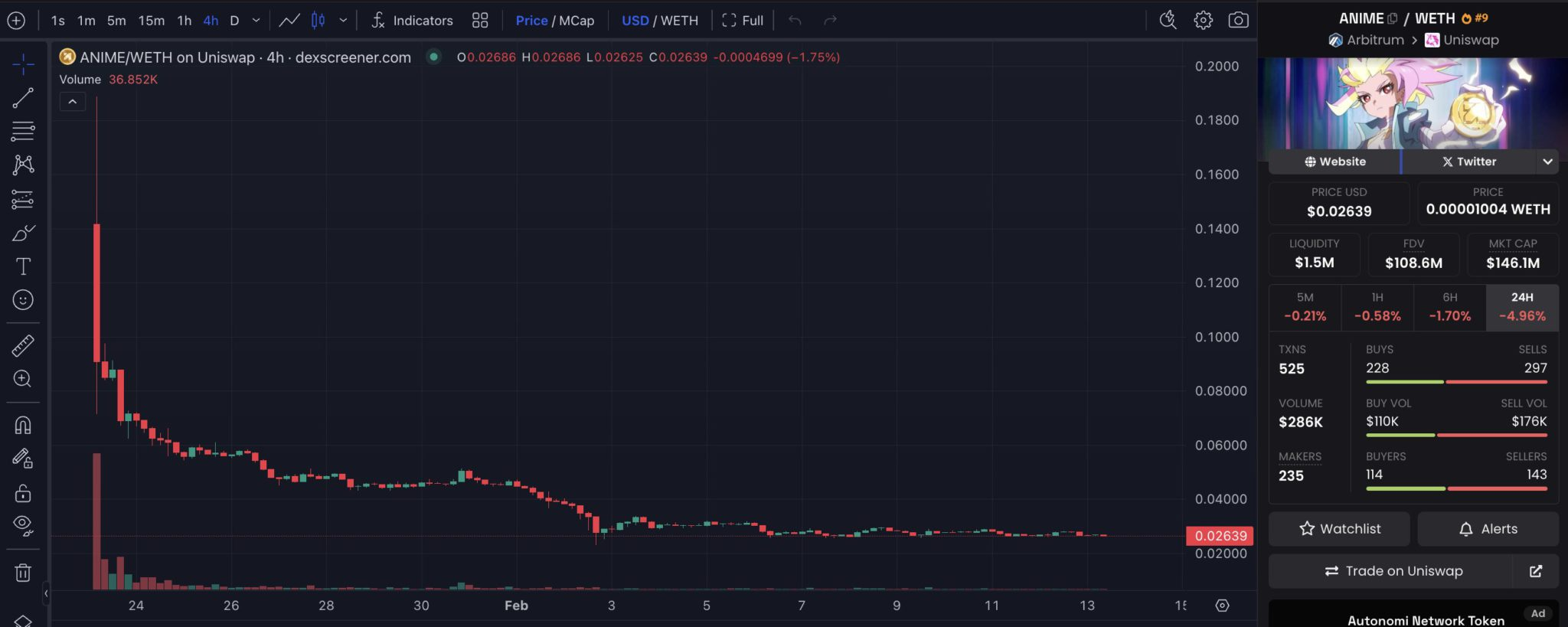Switch chart to Price view
The image size is (1568, 627).
point(531,21)
